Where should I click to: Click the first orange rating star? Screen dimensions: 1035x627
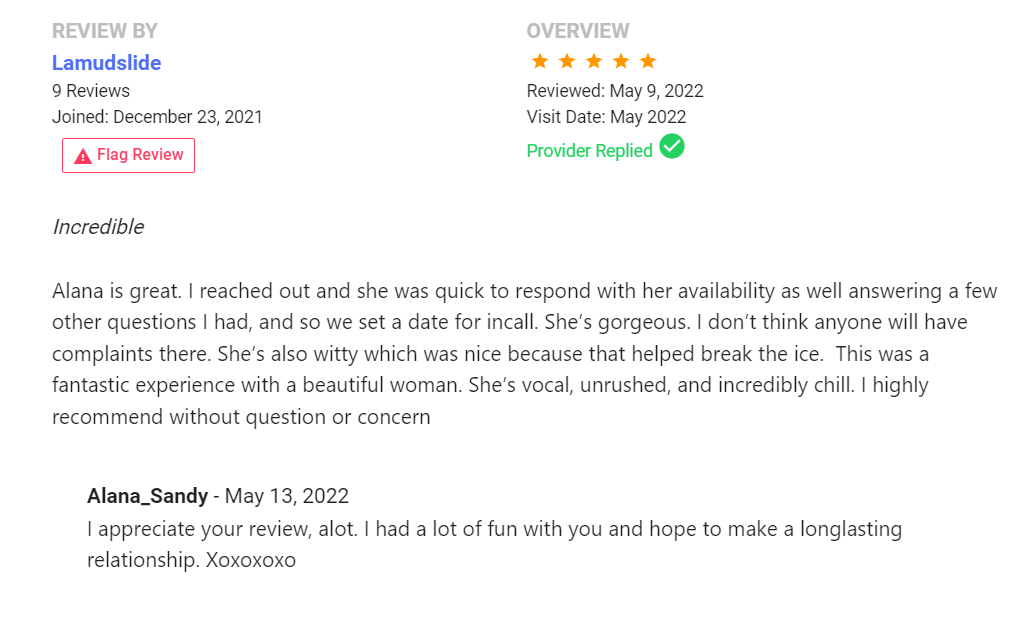pos(540,61)
